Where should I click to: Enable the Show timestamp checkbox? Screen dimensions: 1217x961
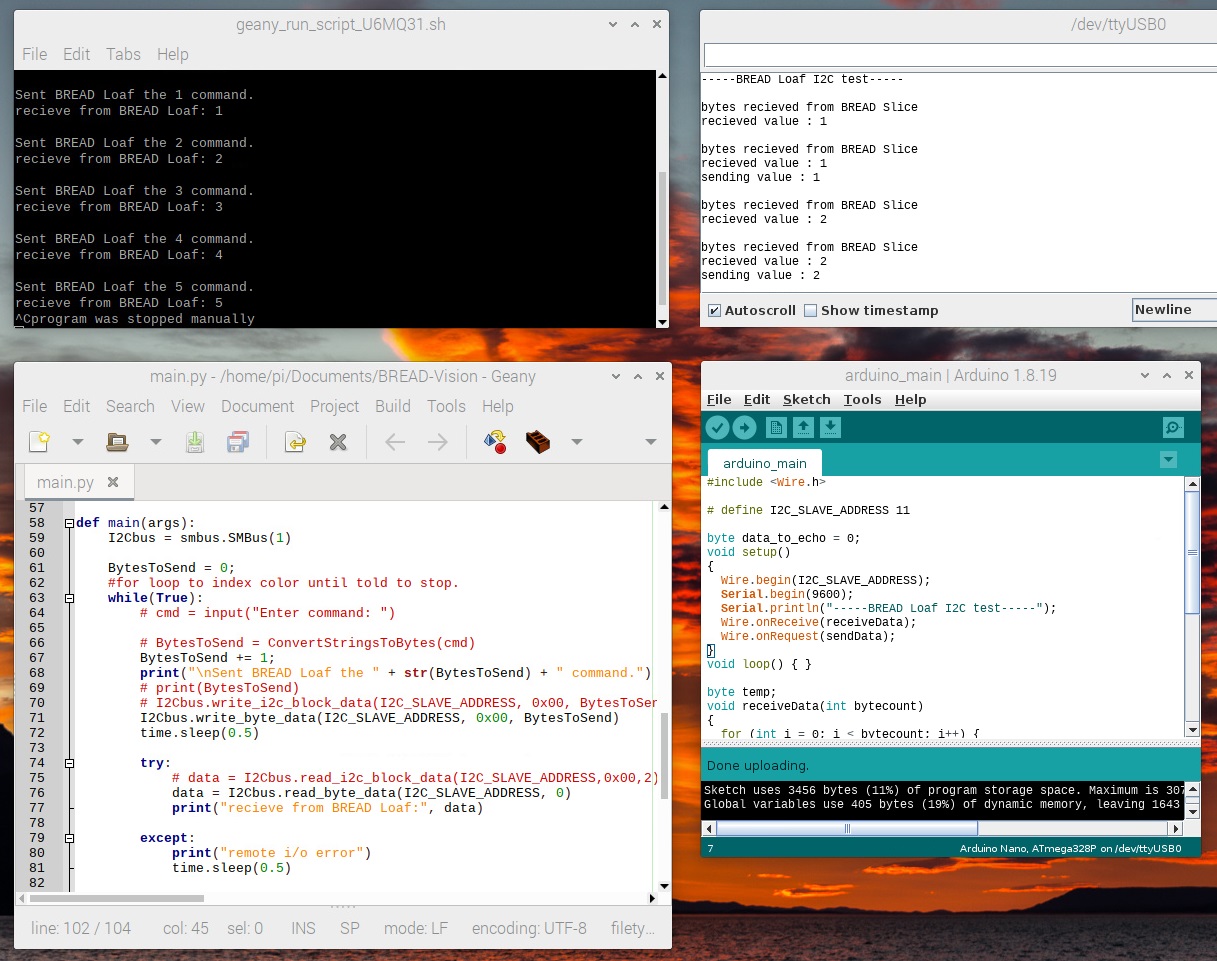(811, 310)
